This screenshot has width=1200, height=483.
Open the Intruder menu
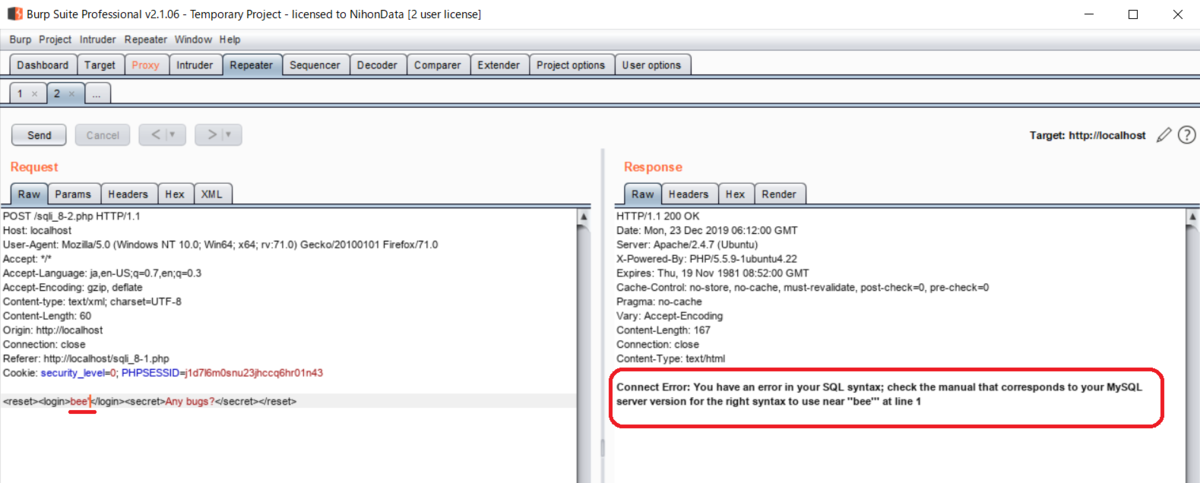tap(98, 40)
